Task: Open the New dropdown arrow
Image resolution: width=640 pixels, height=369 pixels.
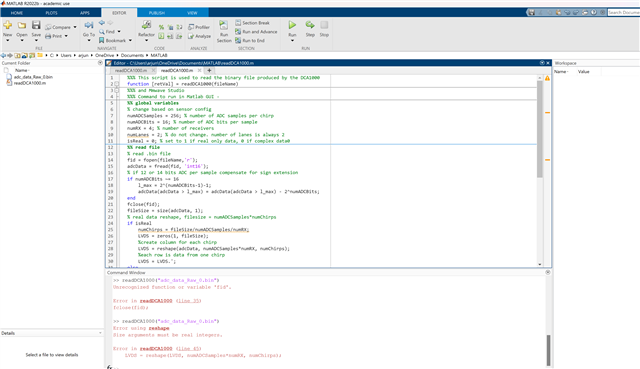Action: tap(7, 40)
